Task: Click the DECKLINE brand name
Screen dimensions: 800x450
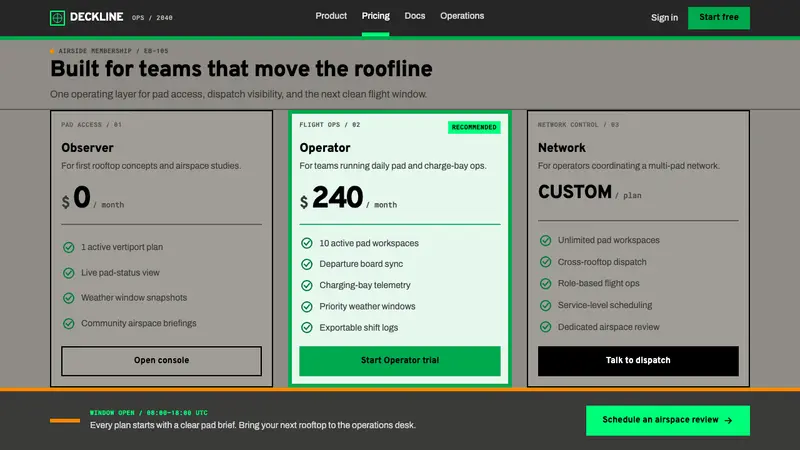Action: (96, 17)
